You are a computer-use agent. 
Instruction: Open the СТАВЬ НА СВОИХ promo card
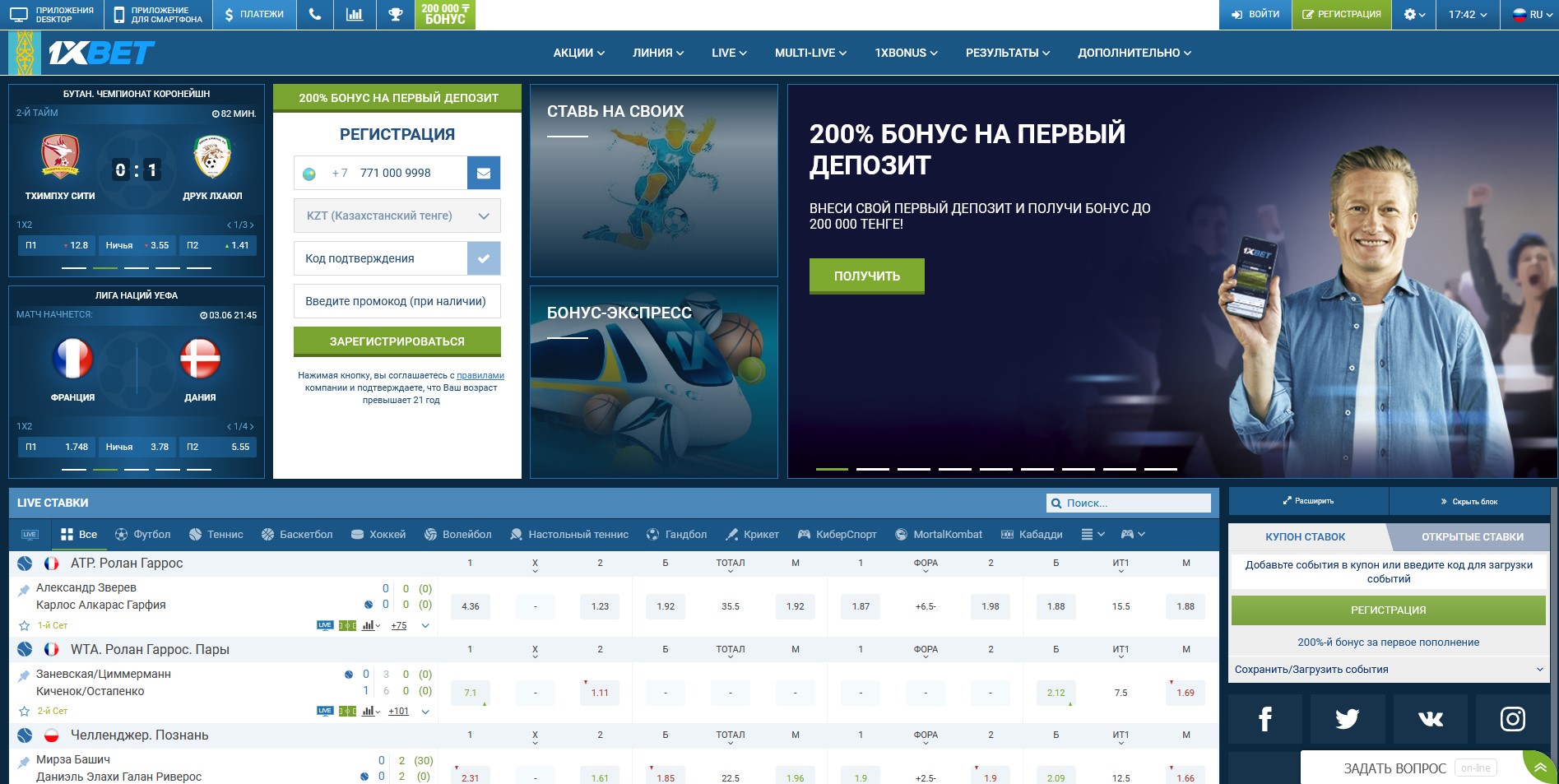pos(654,180)
